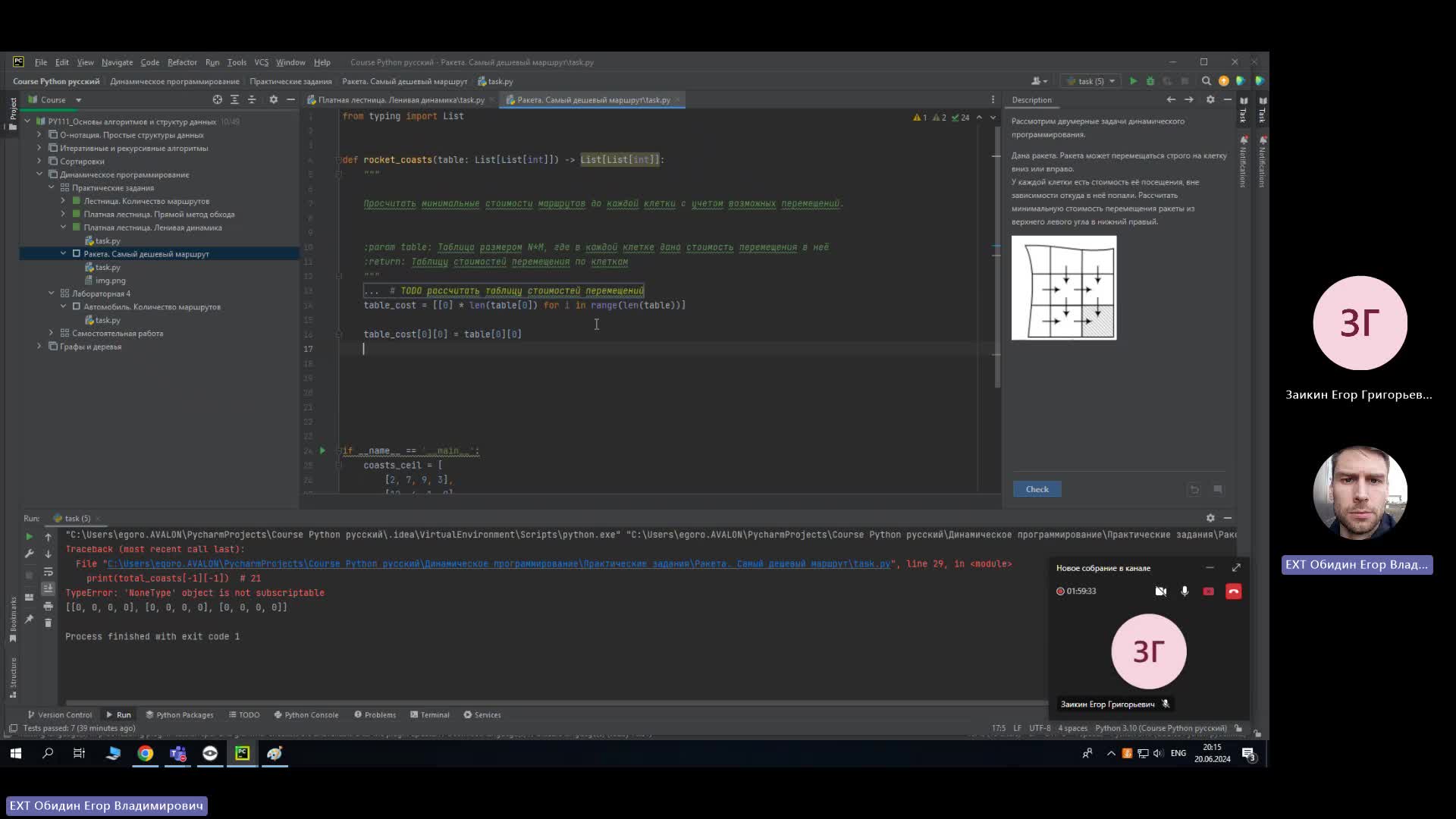Select Платная лестница. Прямой метод обхода task
The image size is (1456, 819).
point(158,215)
